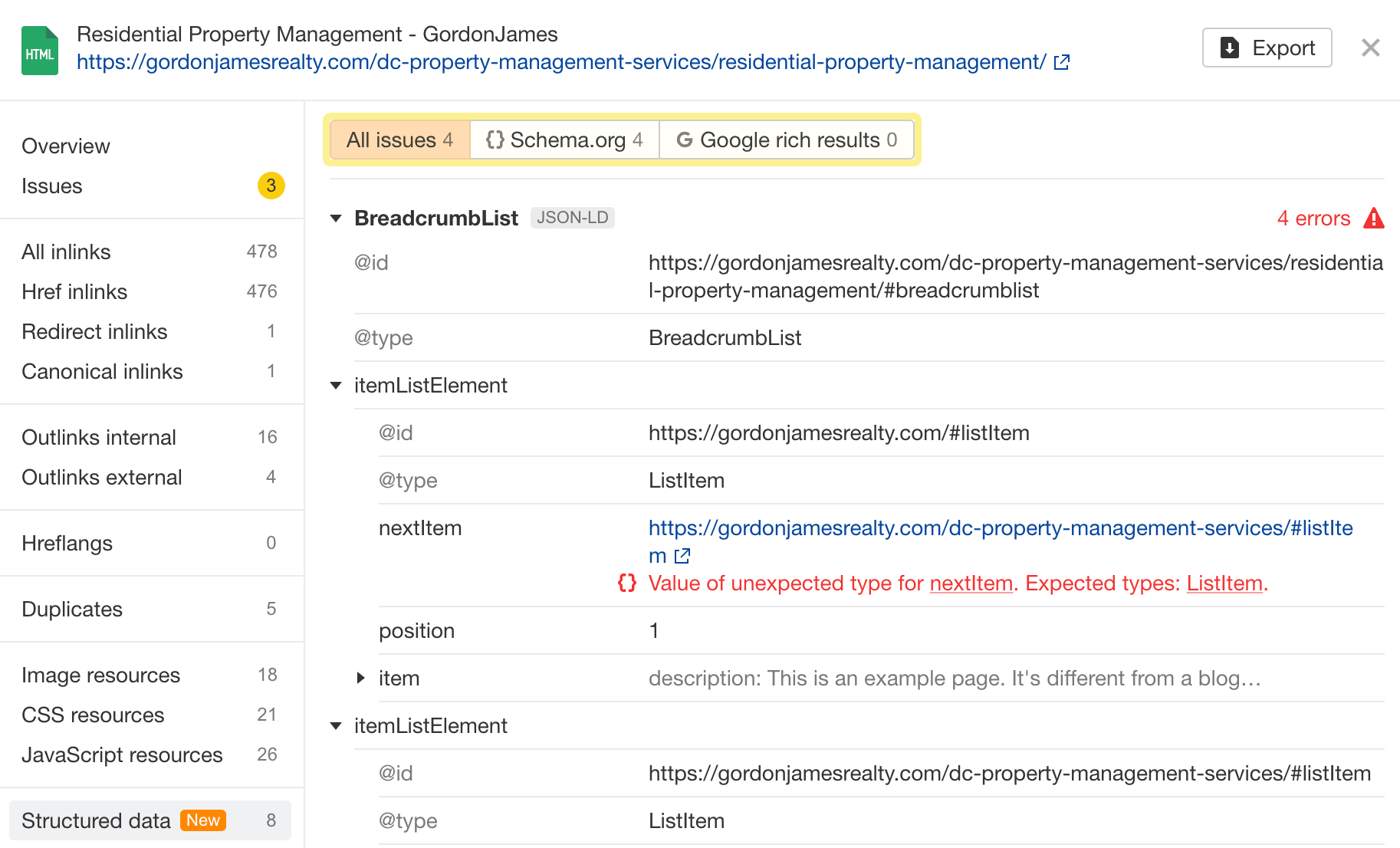Collapse the second itemListElement section

pos(335,725)
